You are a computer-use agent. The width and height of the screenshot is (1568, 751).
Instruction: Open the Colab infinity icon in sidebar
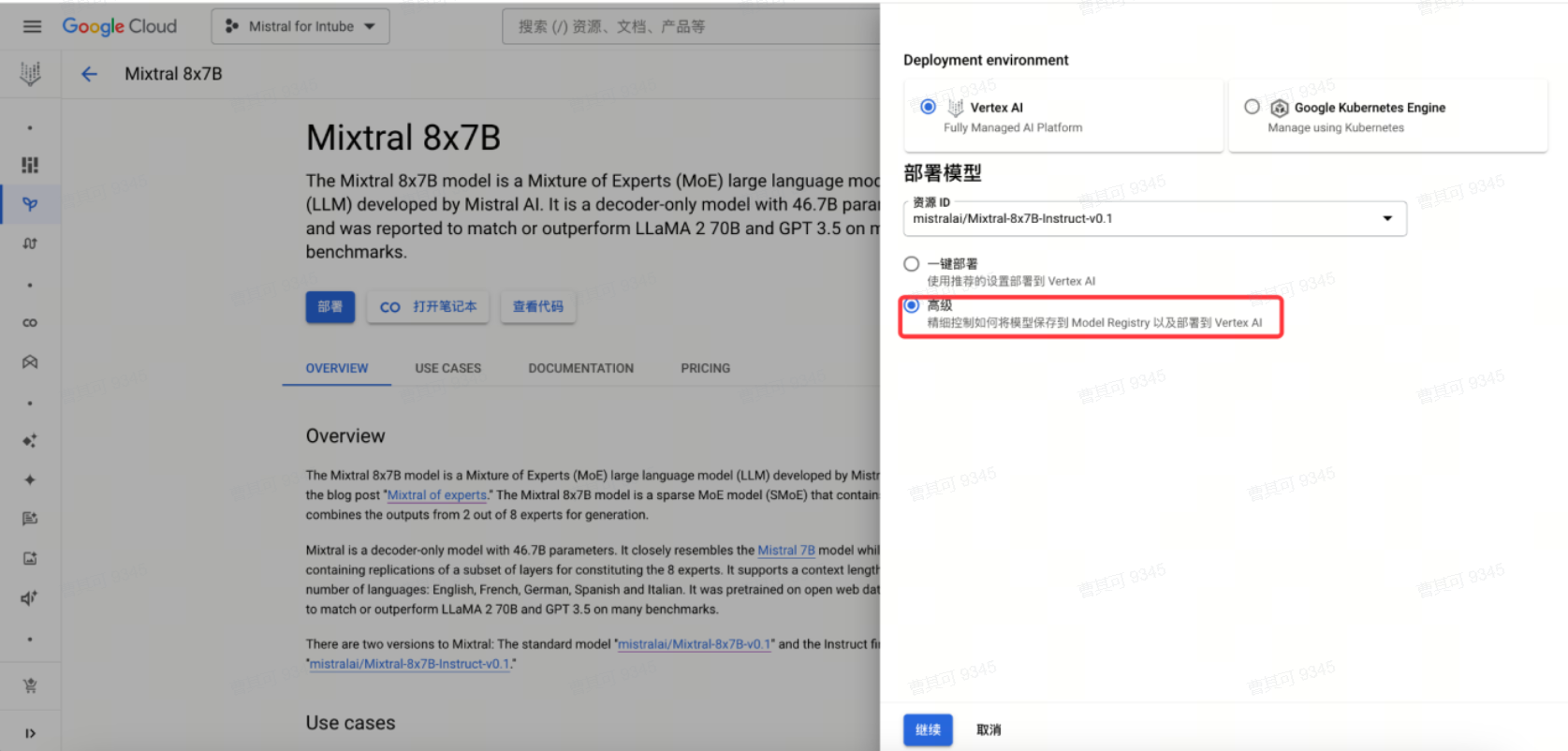(x=30, y=323)
